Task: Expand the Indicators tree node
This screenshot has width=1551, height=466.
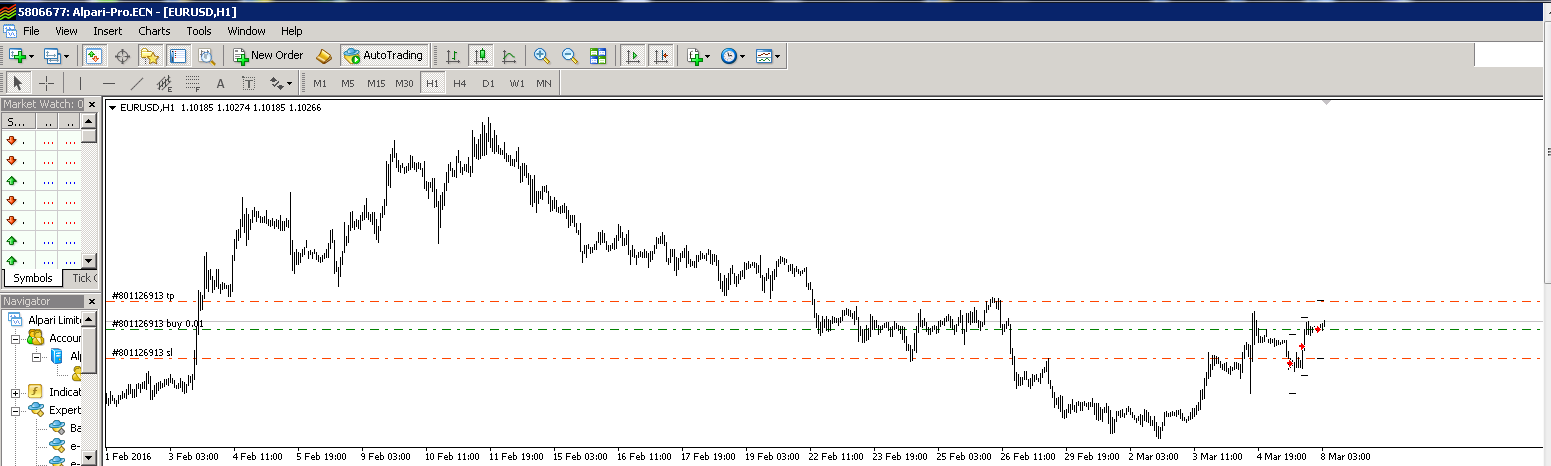Action: click(x=16, y=392)
